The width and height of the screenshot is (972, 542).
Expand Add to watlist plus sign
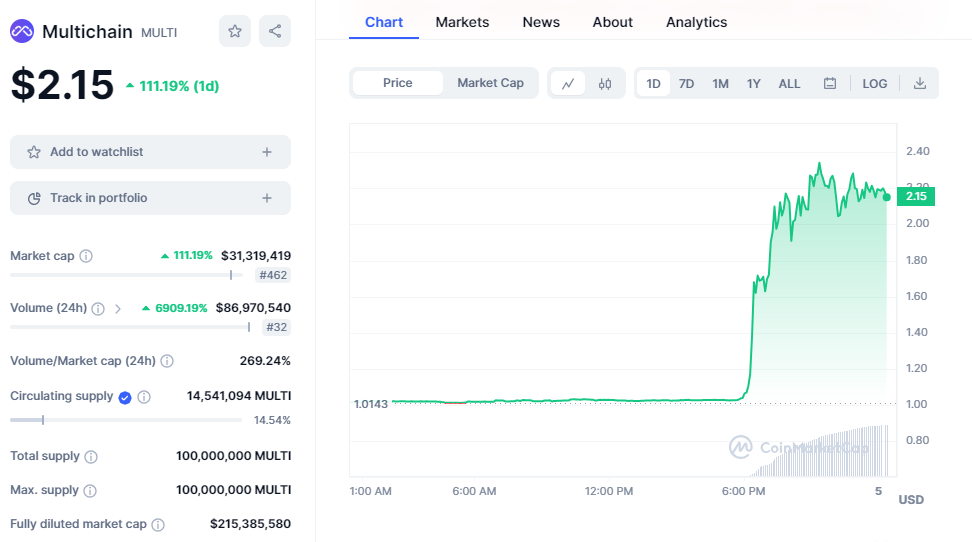[x=267, y=152]
